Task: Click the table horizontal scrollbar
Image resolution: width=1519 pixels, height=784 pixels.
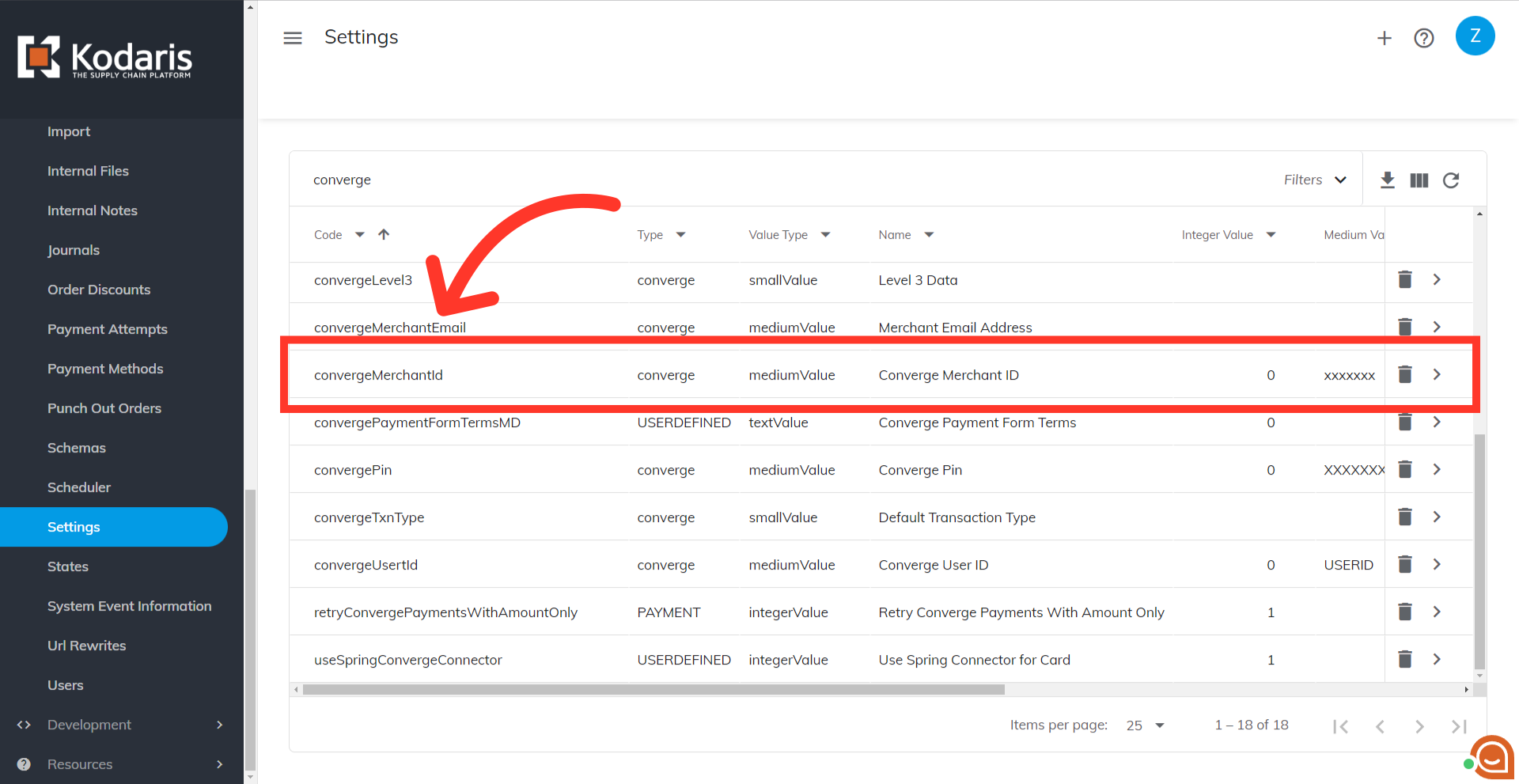Action: tap(653, 689)
